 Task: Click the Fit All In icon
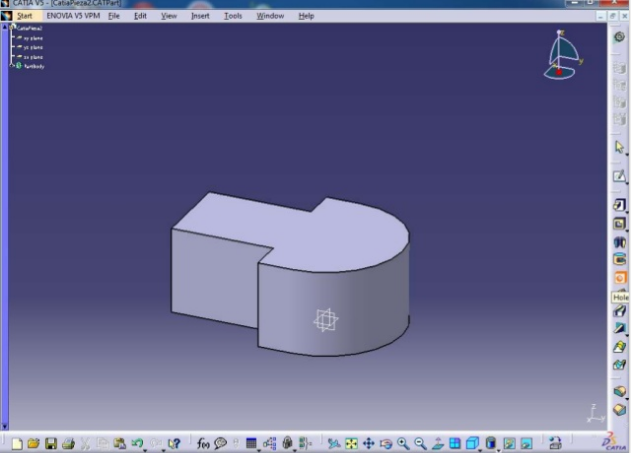351,443
